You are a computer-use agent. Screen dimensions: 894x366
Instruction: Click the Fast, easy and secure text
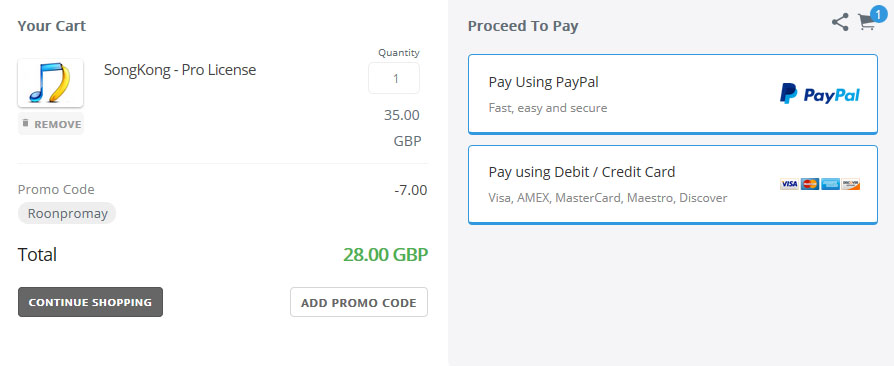tap(548, 108)
